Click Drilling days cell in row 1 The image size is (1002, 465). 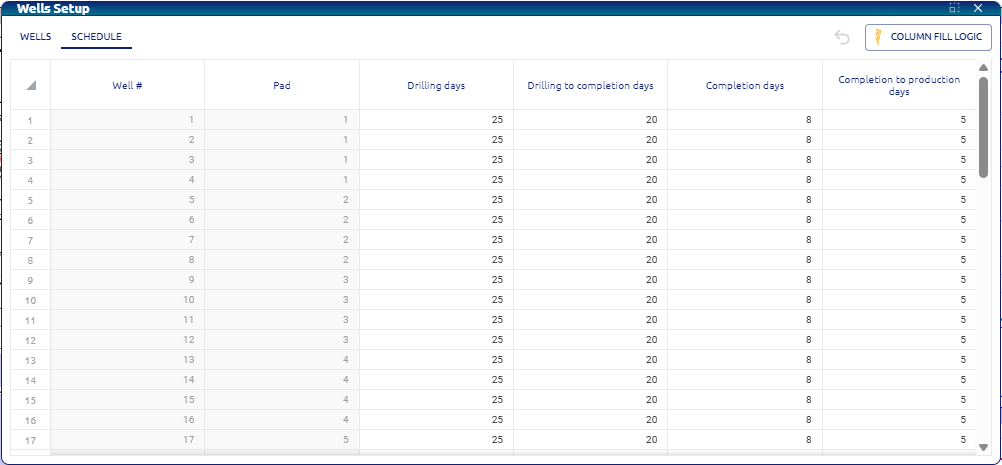(x=436, y=120)
